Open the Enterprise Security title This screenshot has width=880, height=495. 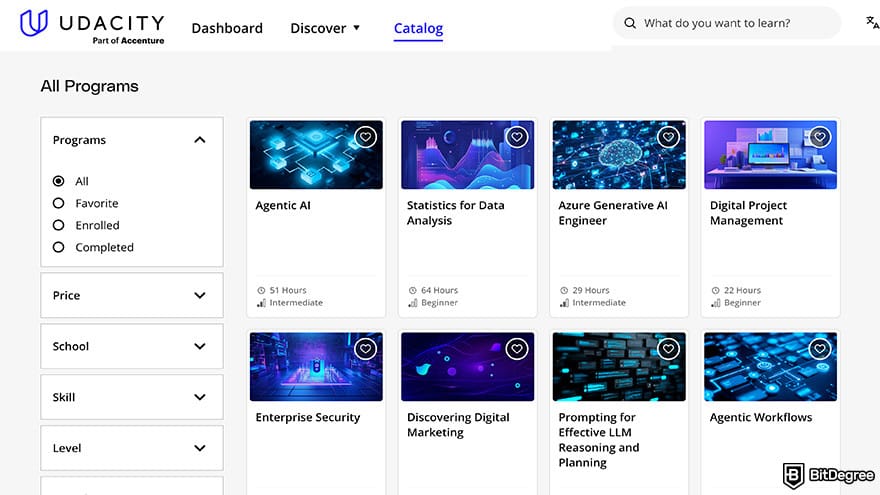308,418
